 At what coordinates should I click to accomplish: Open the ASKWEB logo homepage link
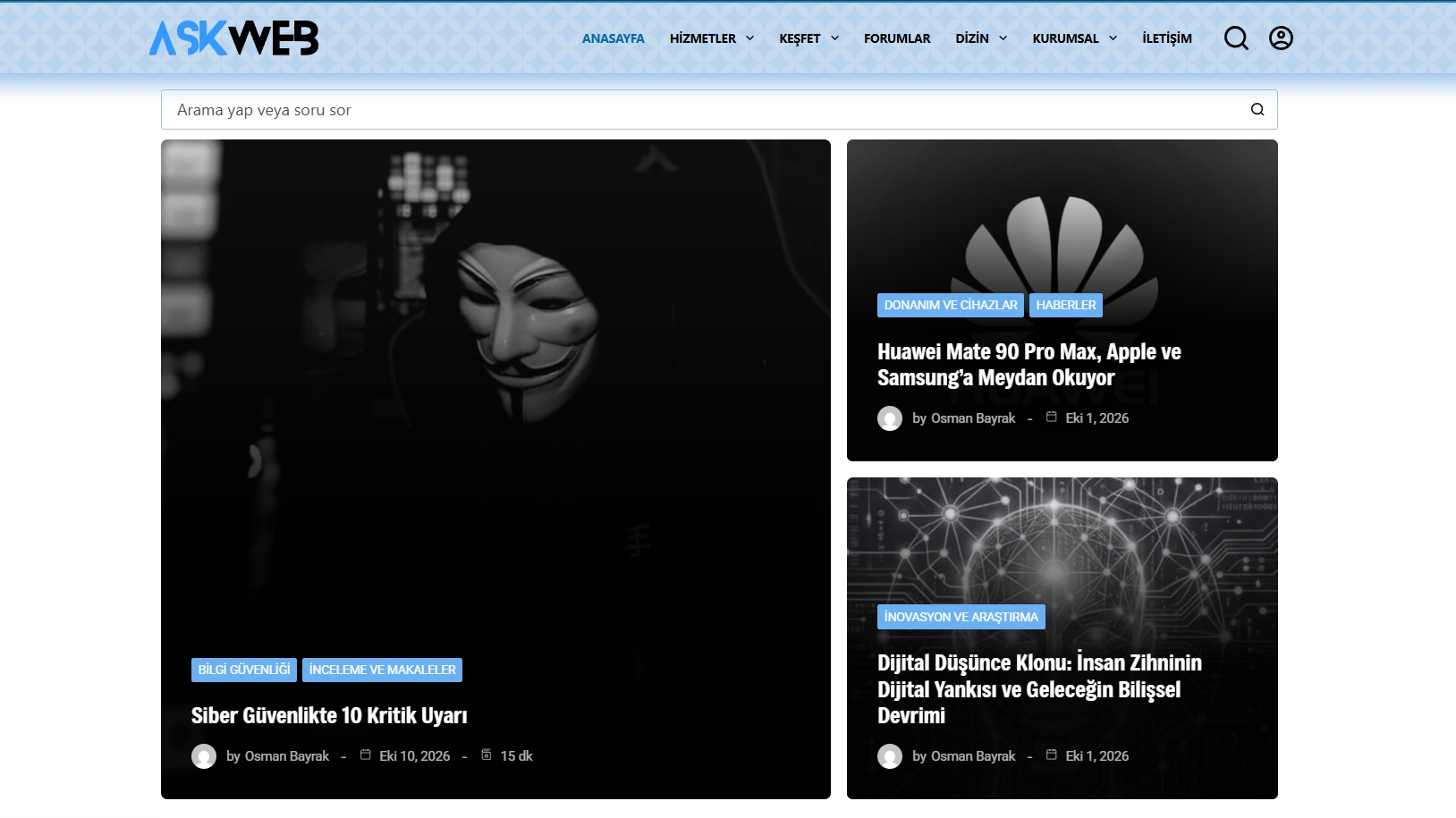[233, 38]
